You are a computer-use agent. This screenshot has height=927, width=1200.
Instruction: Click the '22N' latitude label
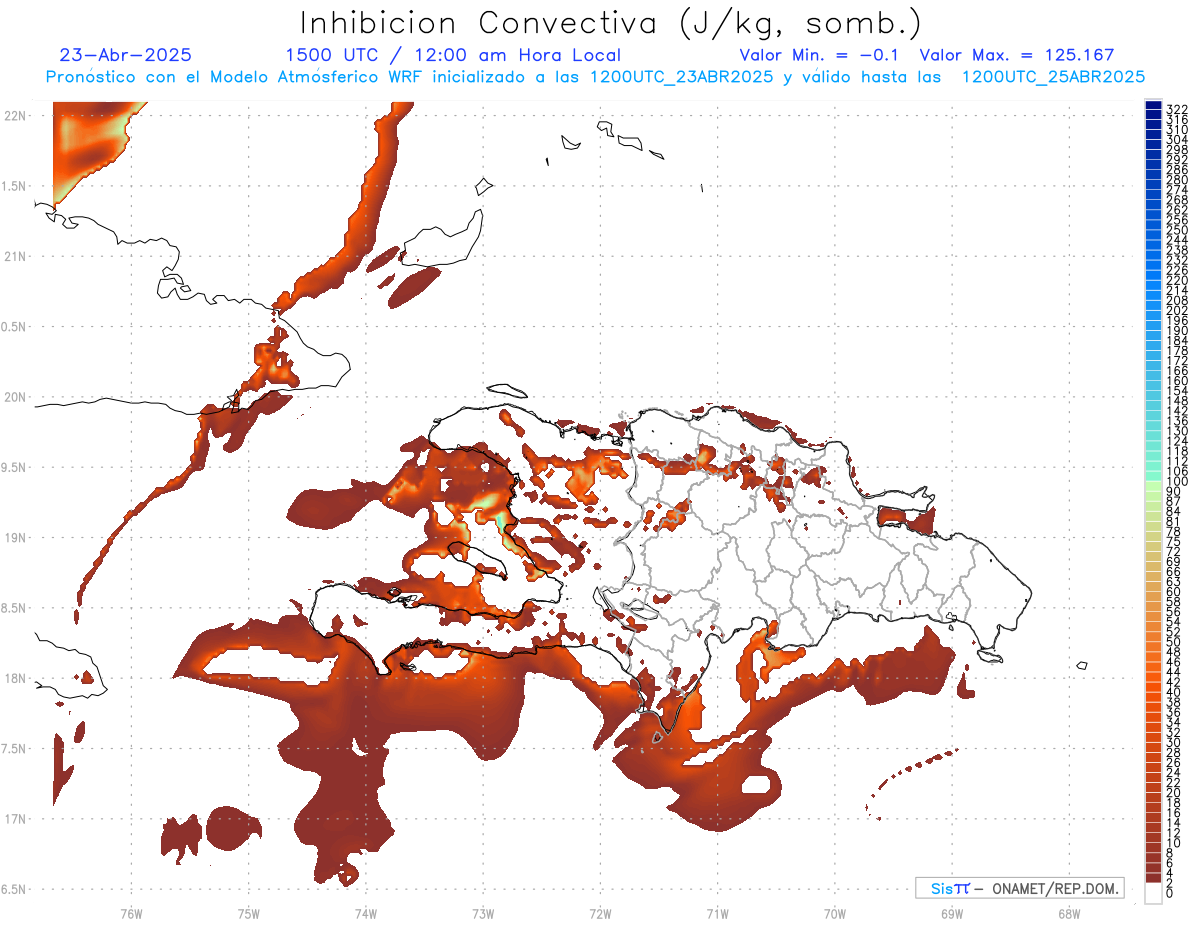15,116
